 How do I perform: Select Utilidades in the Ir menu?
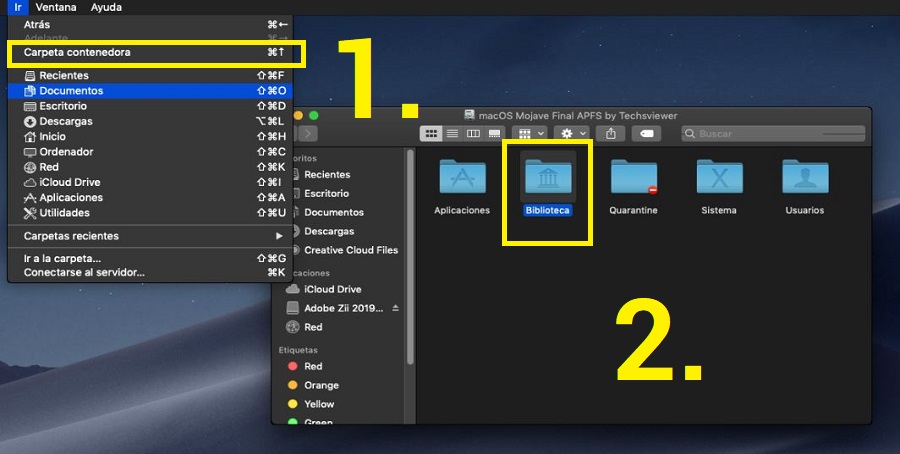(150, 212)
